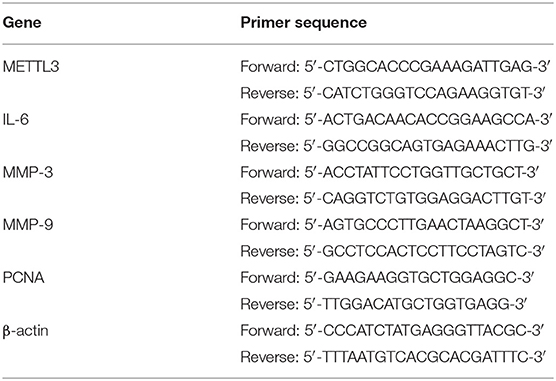This screenshot has height=381, width=556.
Task: Click the MMP-9 forward primer sequence
Action: click(x=391, y=225)
